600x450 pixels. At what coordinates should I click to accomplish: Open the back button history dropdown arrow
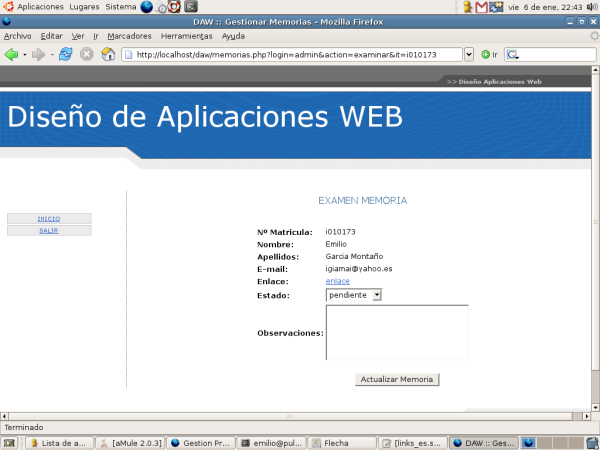coord(24,54)
